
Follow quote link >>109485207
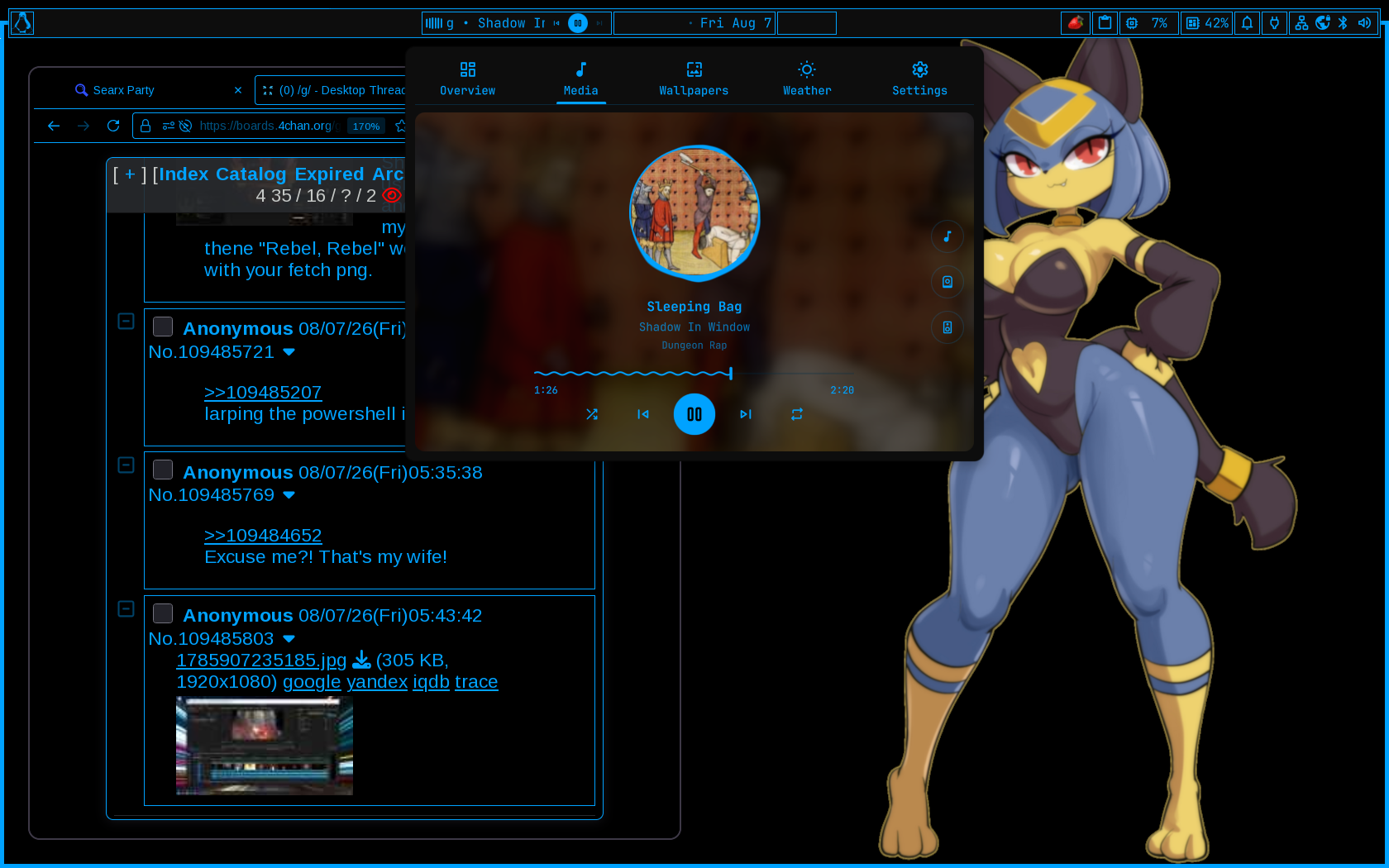263,393
